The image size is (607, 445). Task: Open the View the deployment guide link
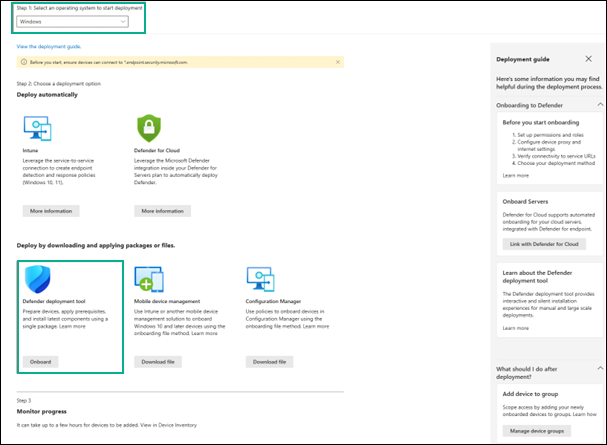(x=49, y=46)
